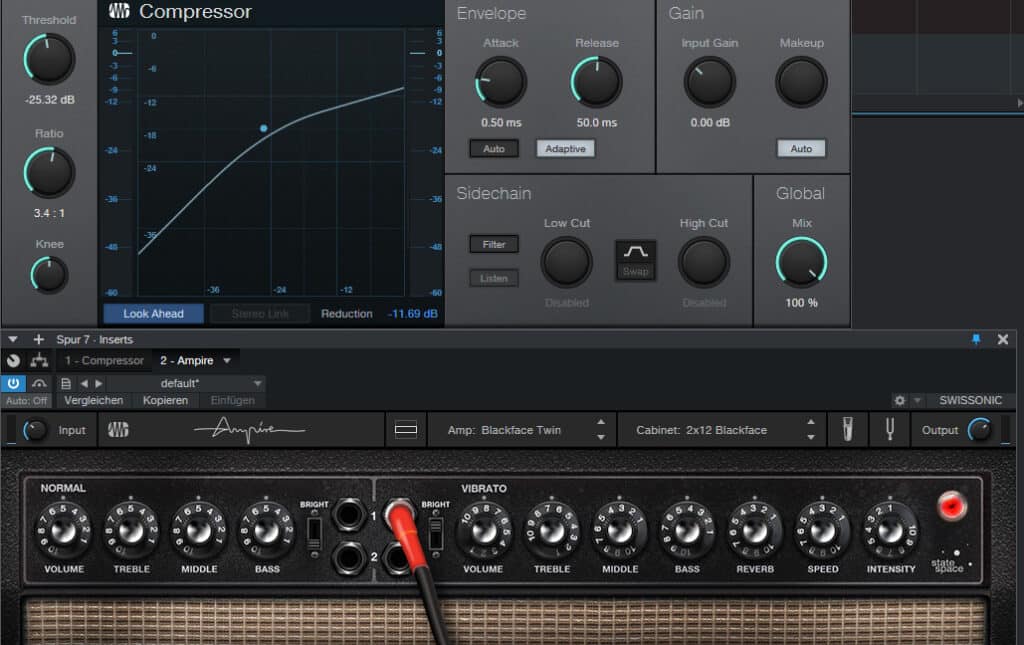
Task: Click the Sidechain High Cut knob
Action: pyautogui.click(x=704, y=262)
